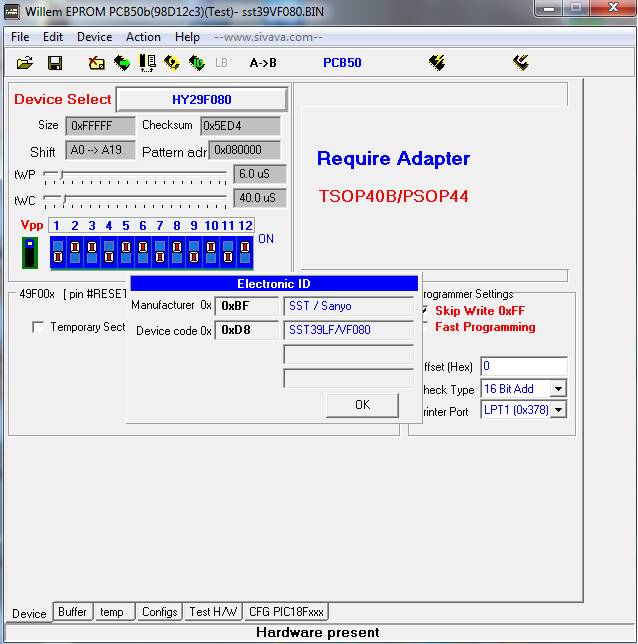The width and height of the screenshot is (638, 644).
Task: Open the Help menu
Action: 187,37
